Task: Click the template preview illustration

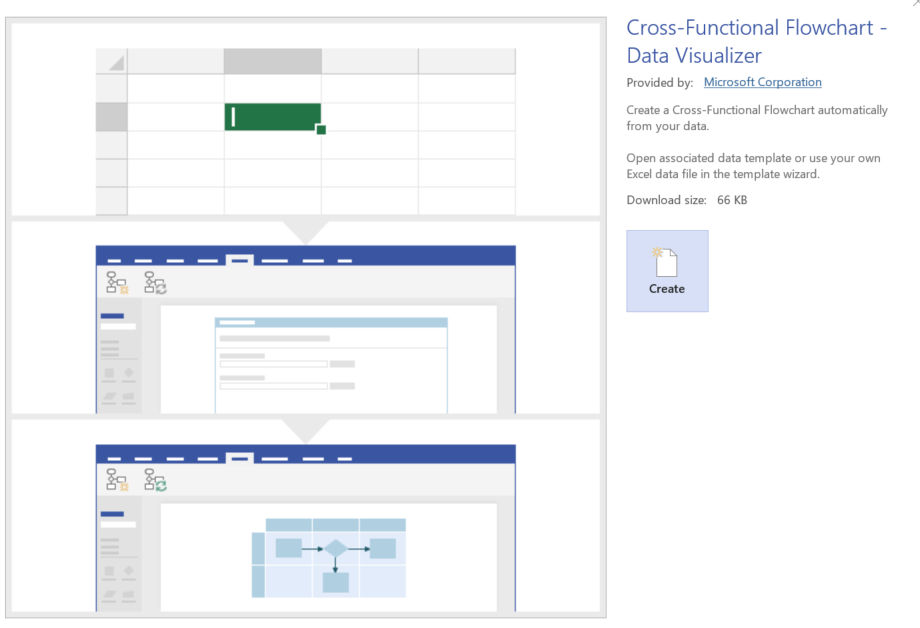Action: click(x=306, y=317)
